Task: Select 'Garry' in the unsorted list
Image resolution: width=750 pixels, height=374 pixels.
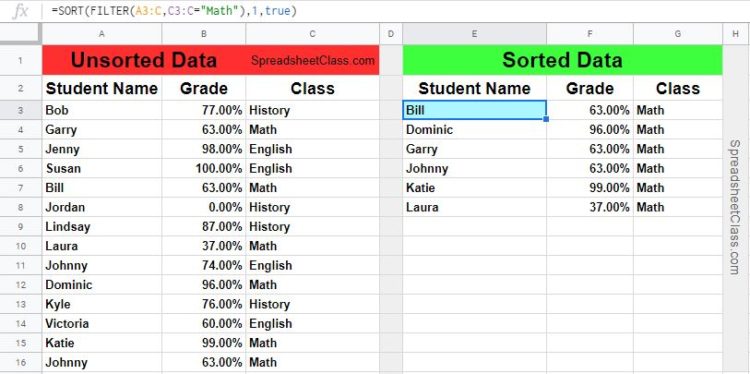Action: coord(102,130)
